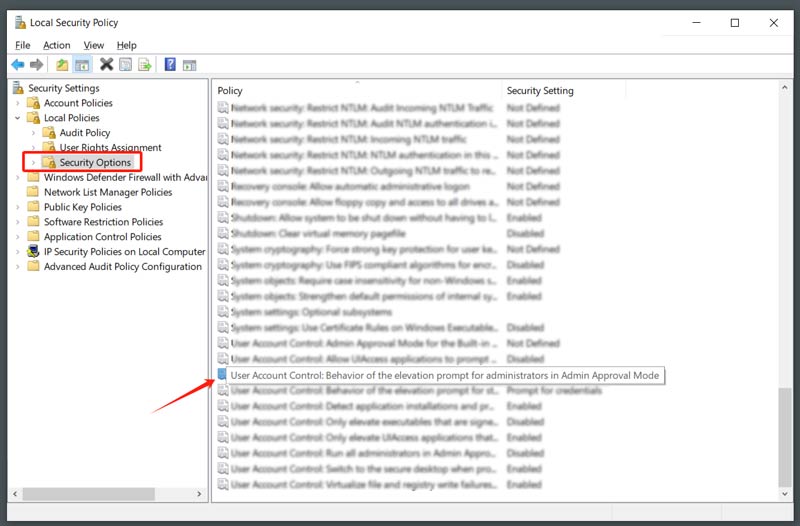Click the IP Security Policies computer icon

(34, 251)
